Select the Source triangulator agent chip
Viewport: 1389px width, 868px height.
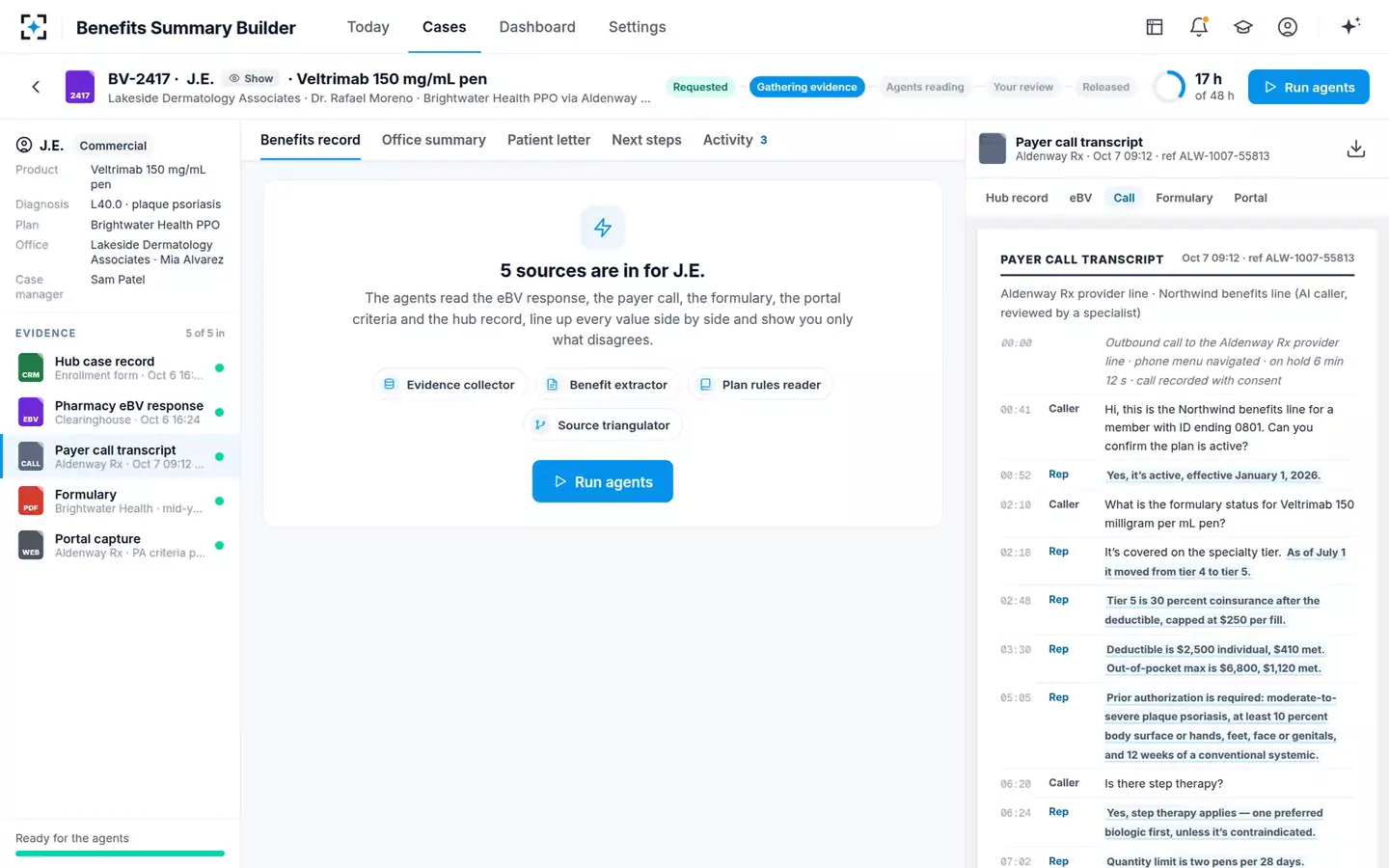pos(603,425)
